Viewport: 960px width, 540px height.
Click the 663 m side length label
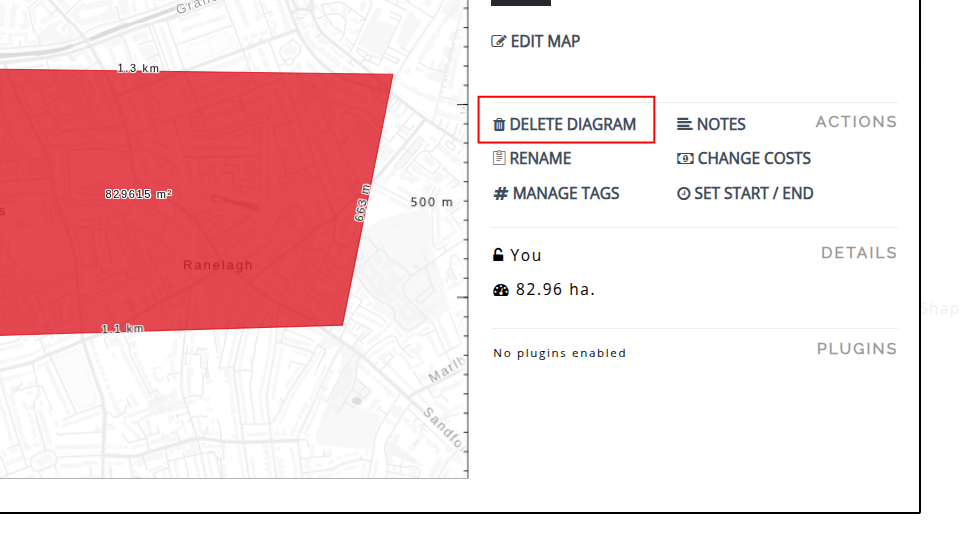362,202
